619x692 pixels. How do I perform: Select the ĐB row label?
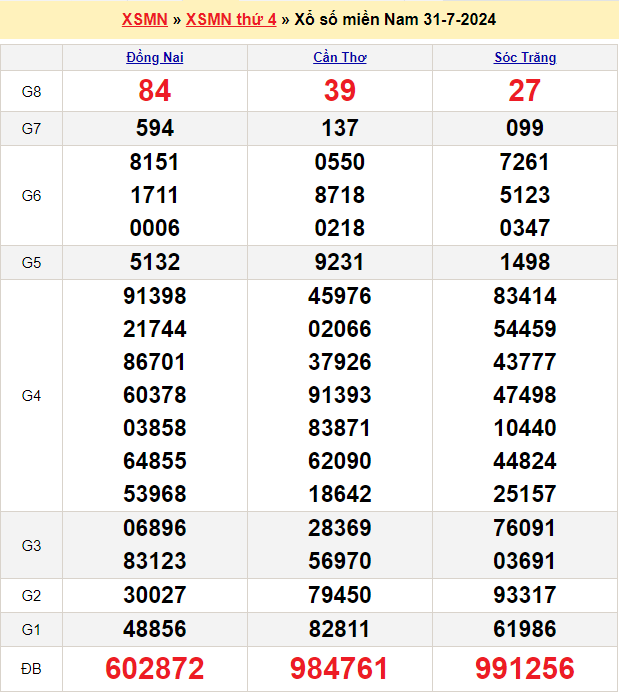[x=31, y=669]
